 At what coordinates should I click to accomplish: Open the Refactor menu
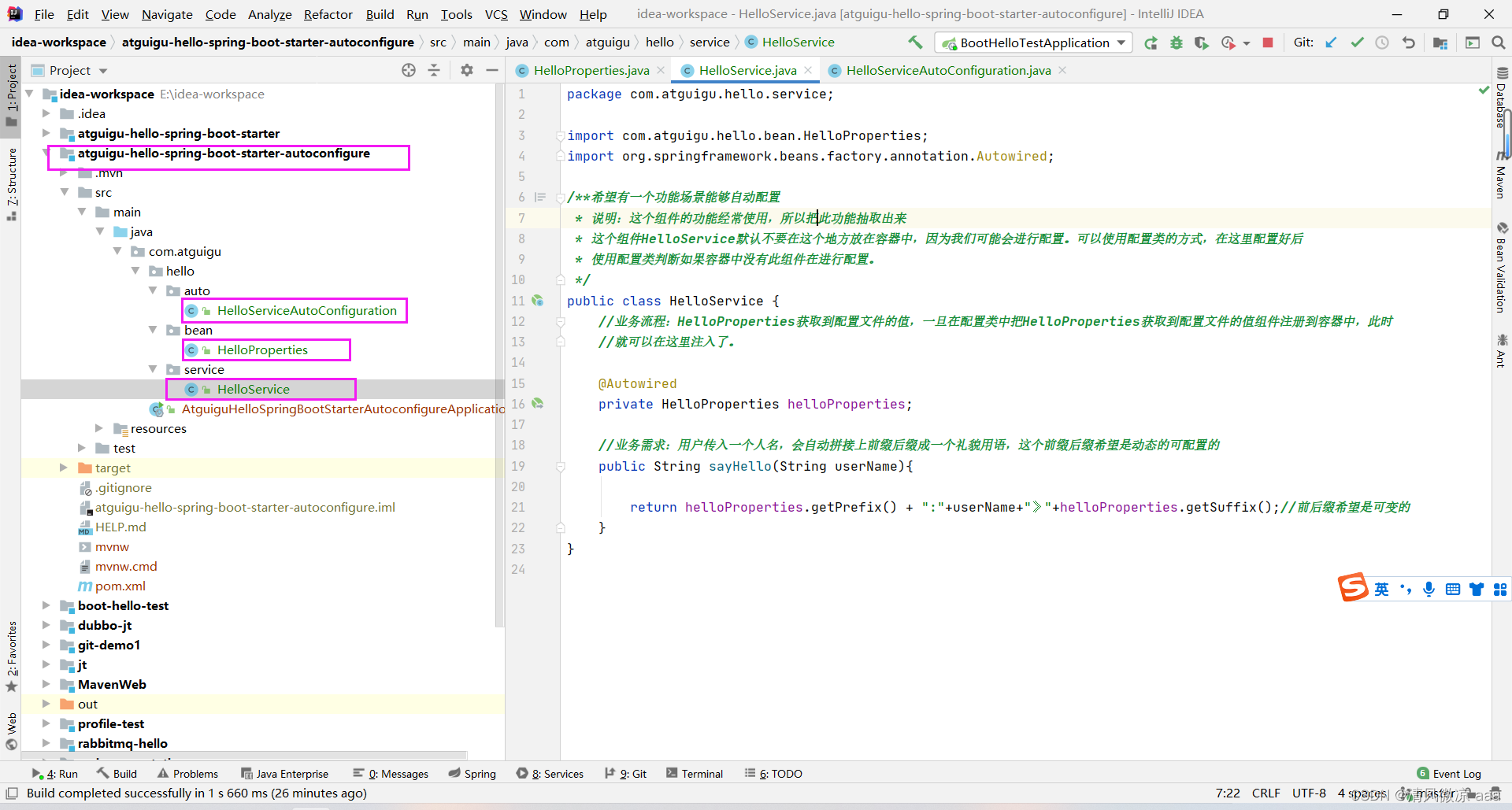[328, 14]
